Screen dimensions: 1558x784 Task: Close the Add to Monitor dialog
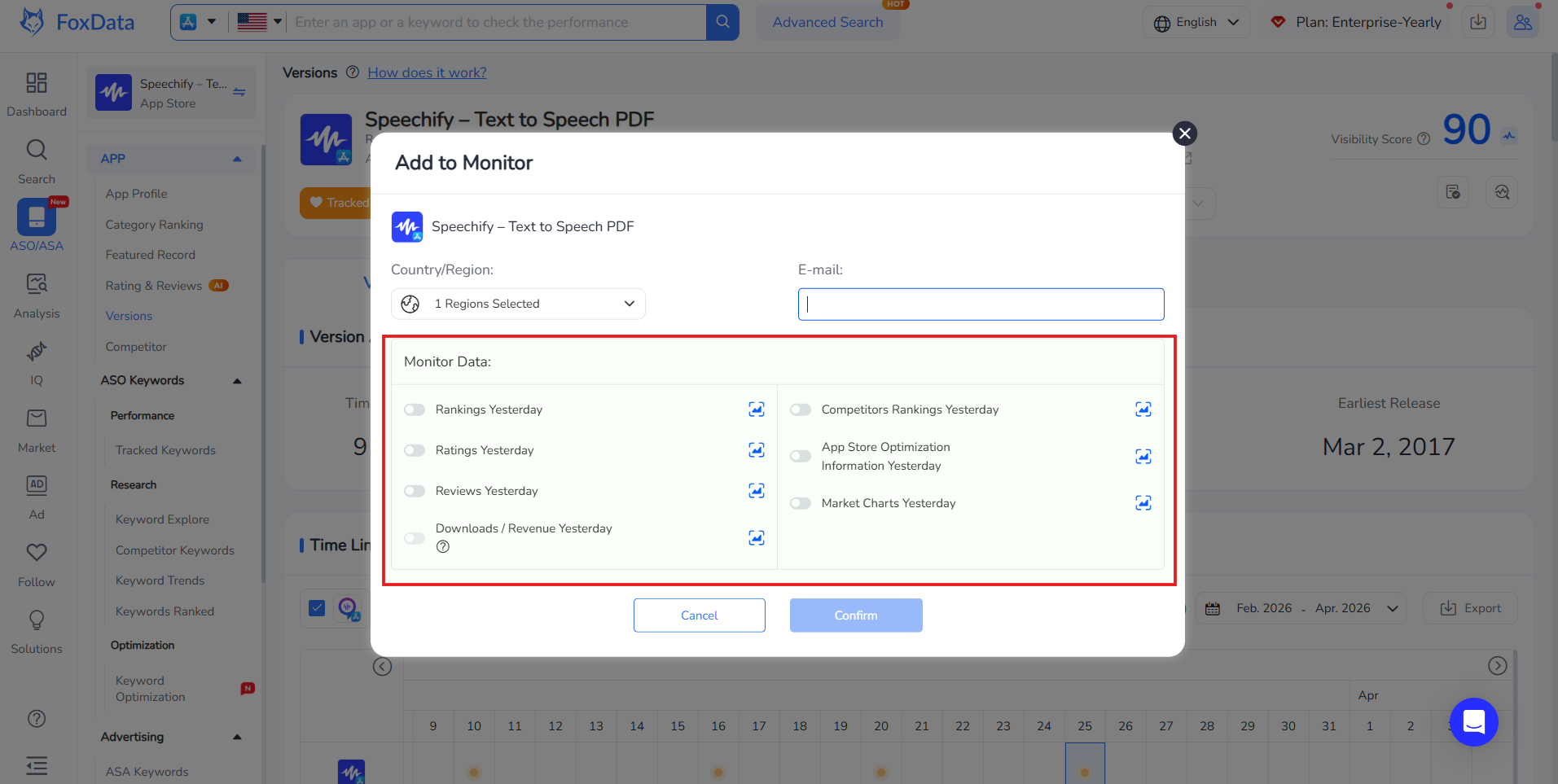point(1184,134)
